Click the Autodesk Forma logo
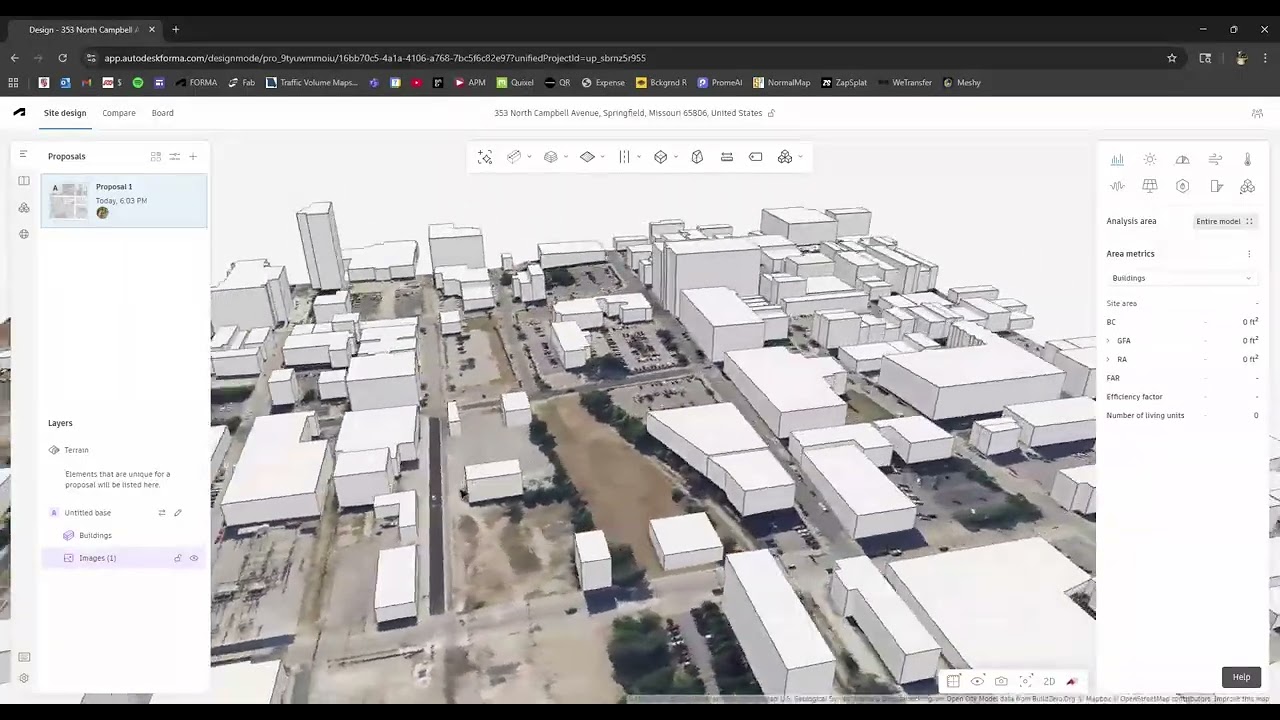 pyautogui.click(x=19, y=113)
